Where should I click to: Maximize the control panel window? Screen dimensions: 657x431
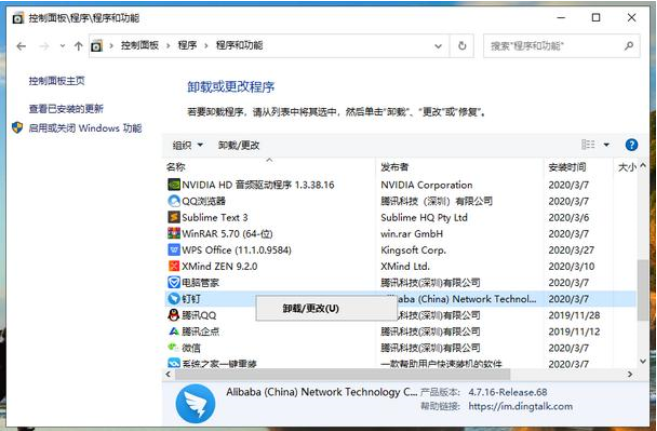(596, 18)
